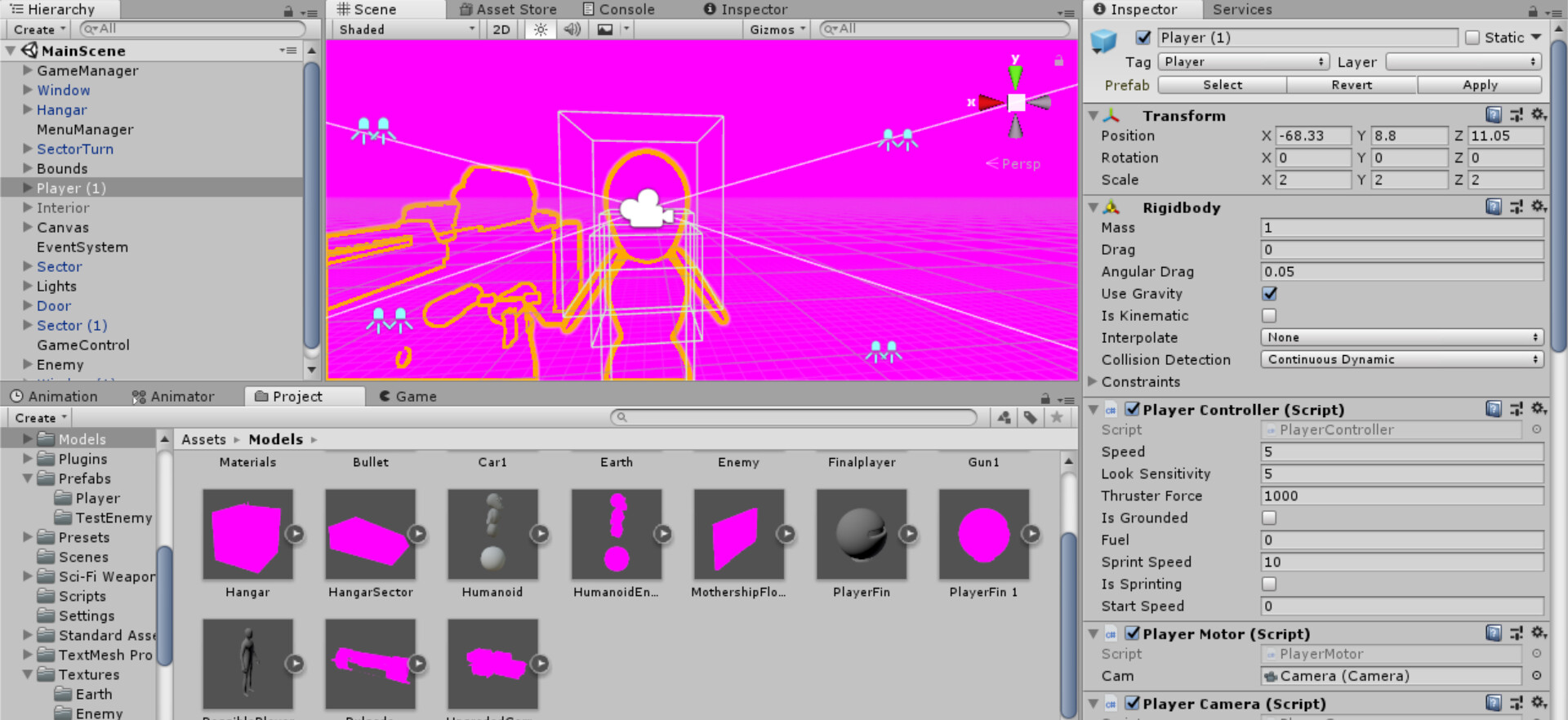Enable Is Kinematic checkbox
The width and height of the screenshot is (1568, 720).
coord(1269,316)
